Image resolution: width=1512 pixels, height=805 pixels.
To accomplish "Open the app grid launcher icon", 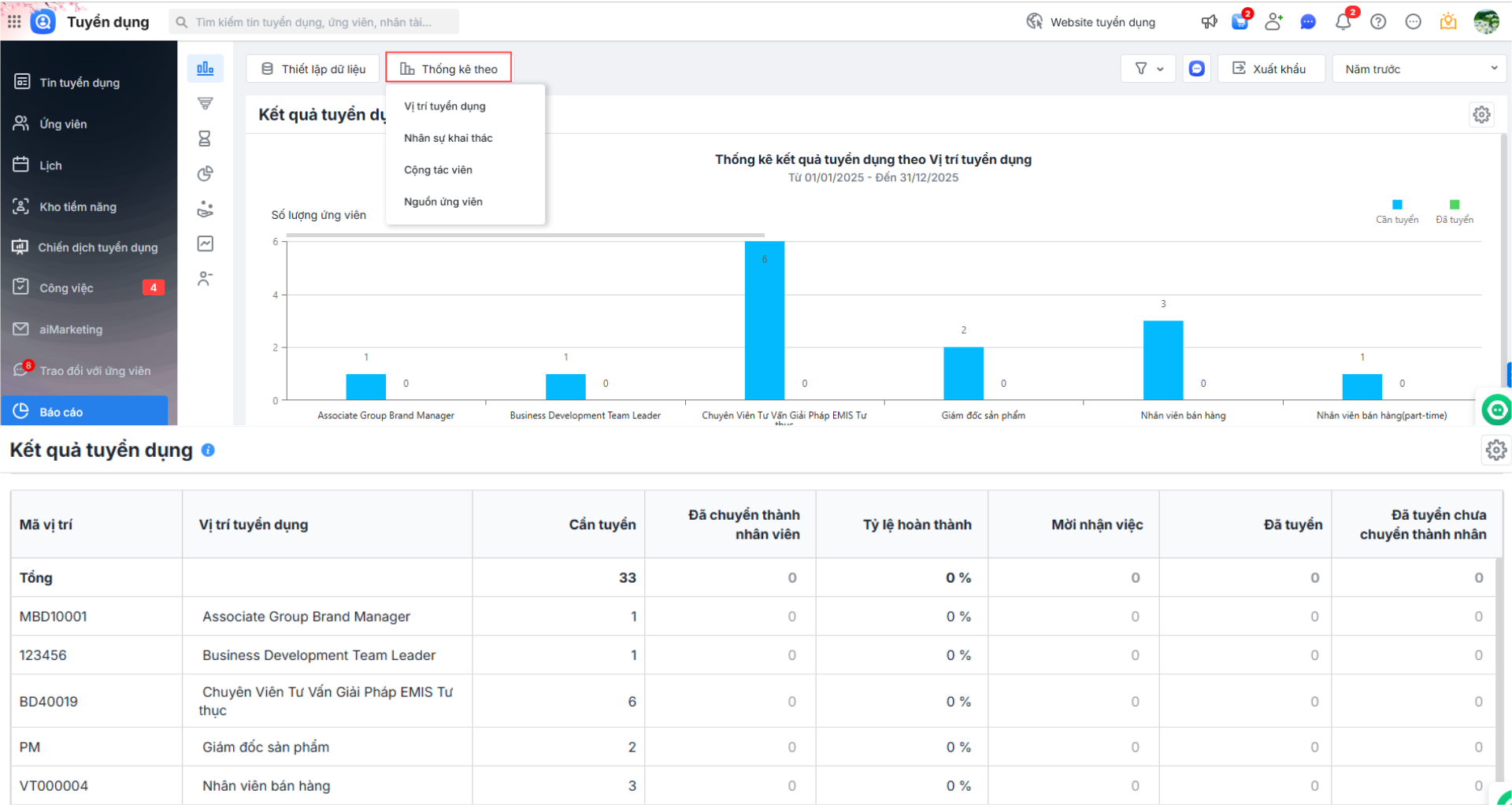I will tap(14, 22).
